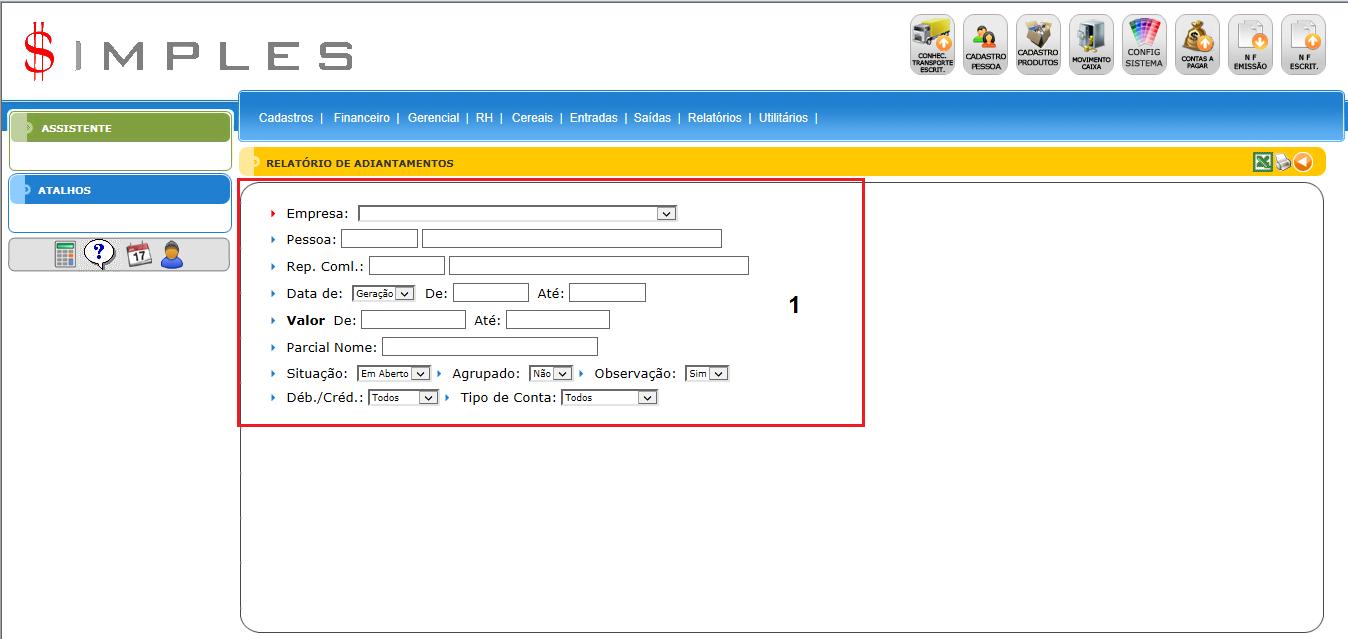Export report to Excel icon

coord(1262,162)
